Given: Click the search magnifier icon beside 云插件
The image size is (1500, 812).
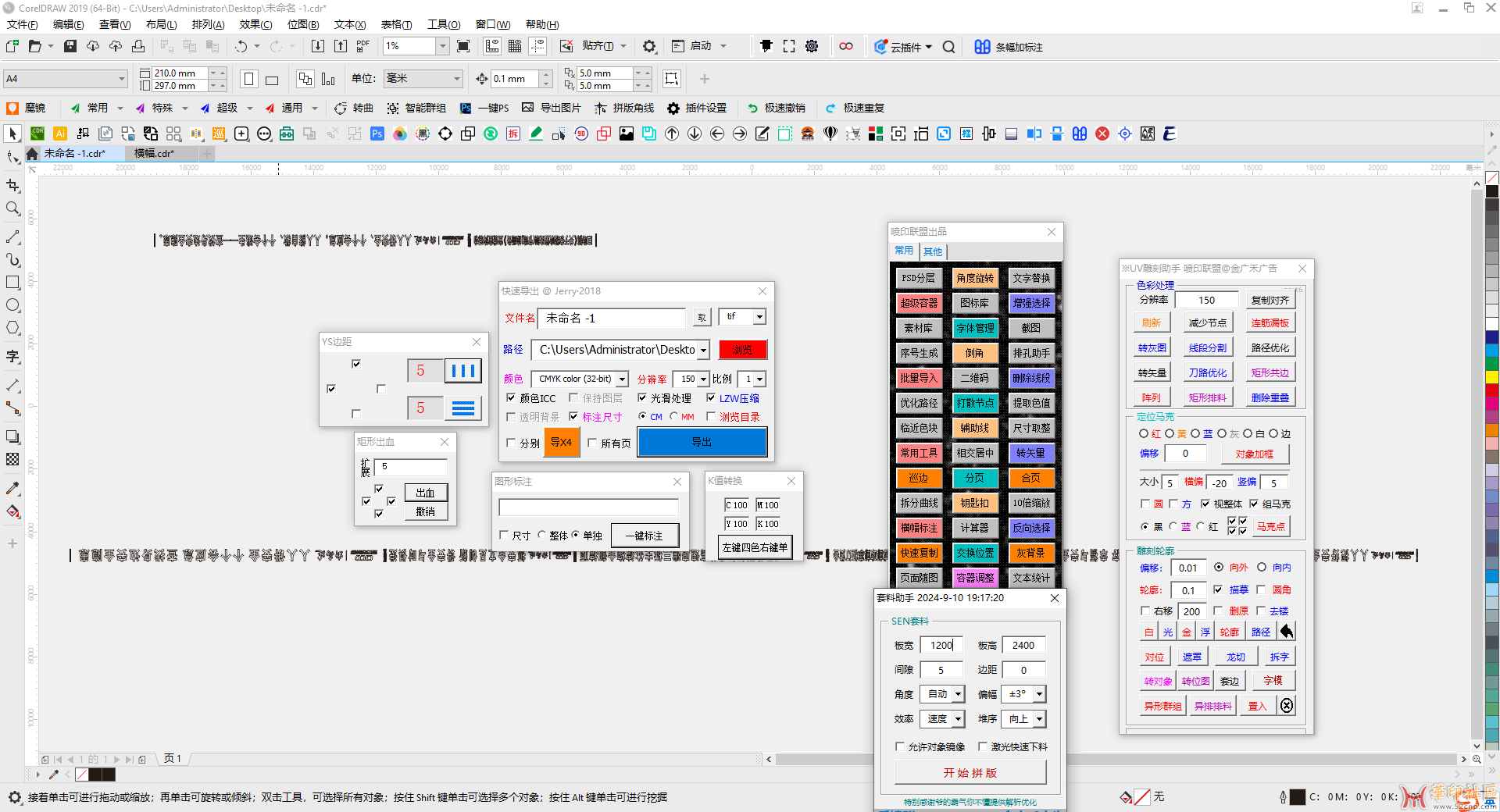Looking at the screenshot, I should click(948, 47).
